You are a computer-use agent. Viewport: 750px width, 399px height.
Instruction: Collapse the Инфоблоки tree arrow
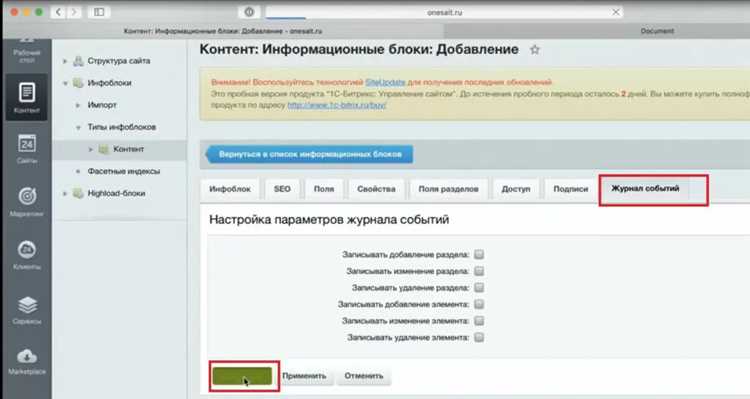[x=65, y=83]
